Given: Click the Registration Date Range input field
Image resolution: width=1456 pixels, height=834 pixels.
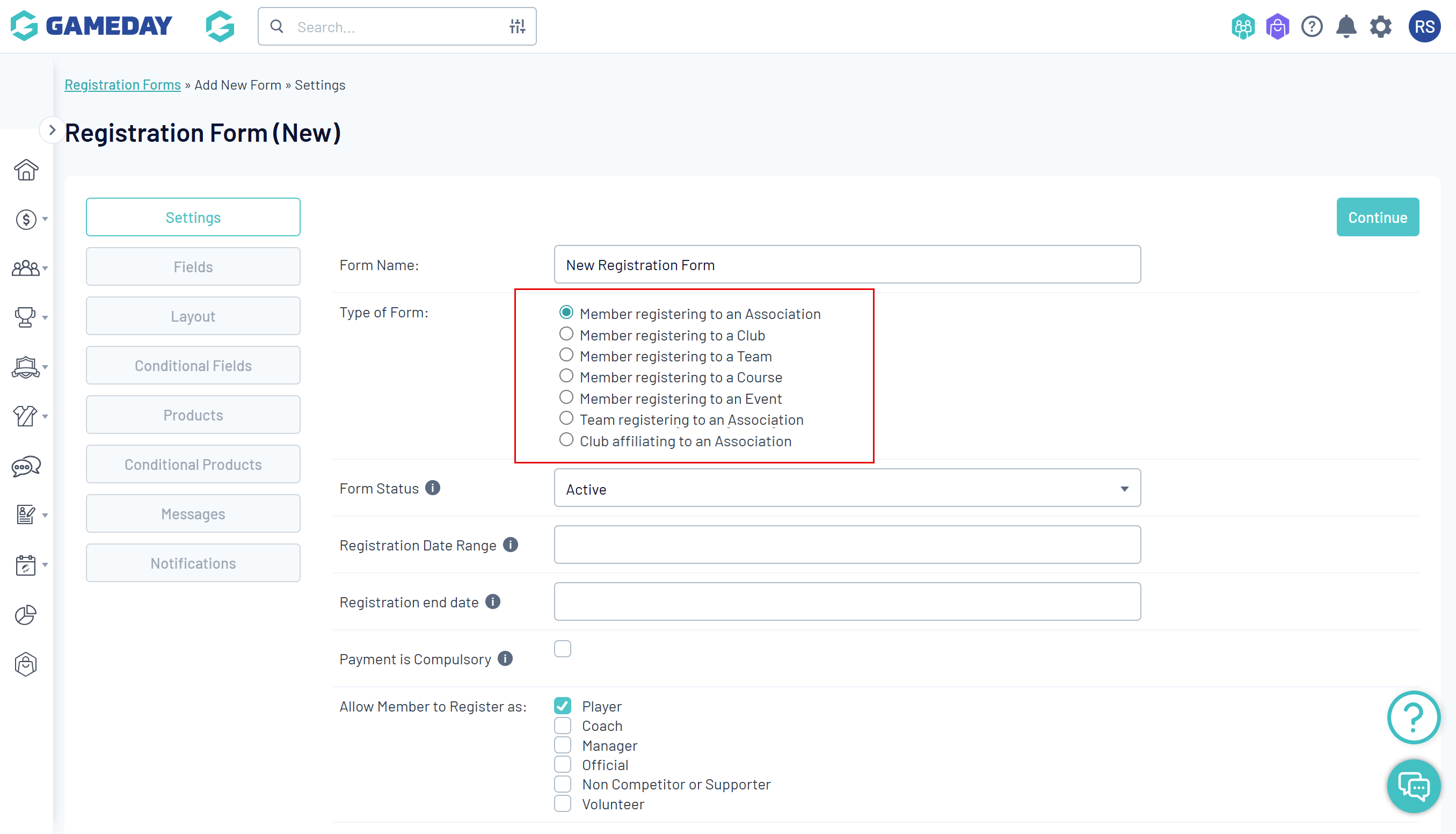Looking at the screenshot, I should pos(847,545).
